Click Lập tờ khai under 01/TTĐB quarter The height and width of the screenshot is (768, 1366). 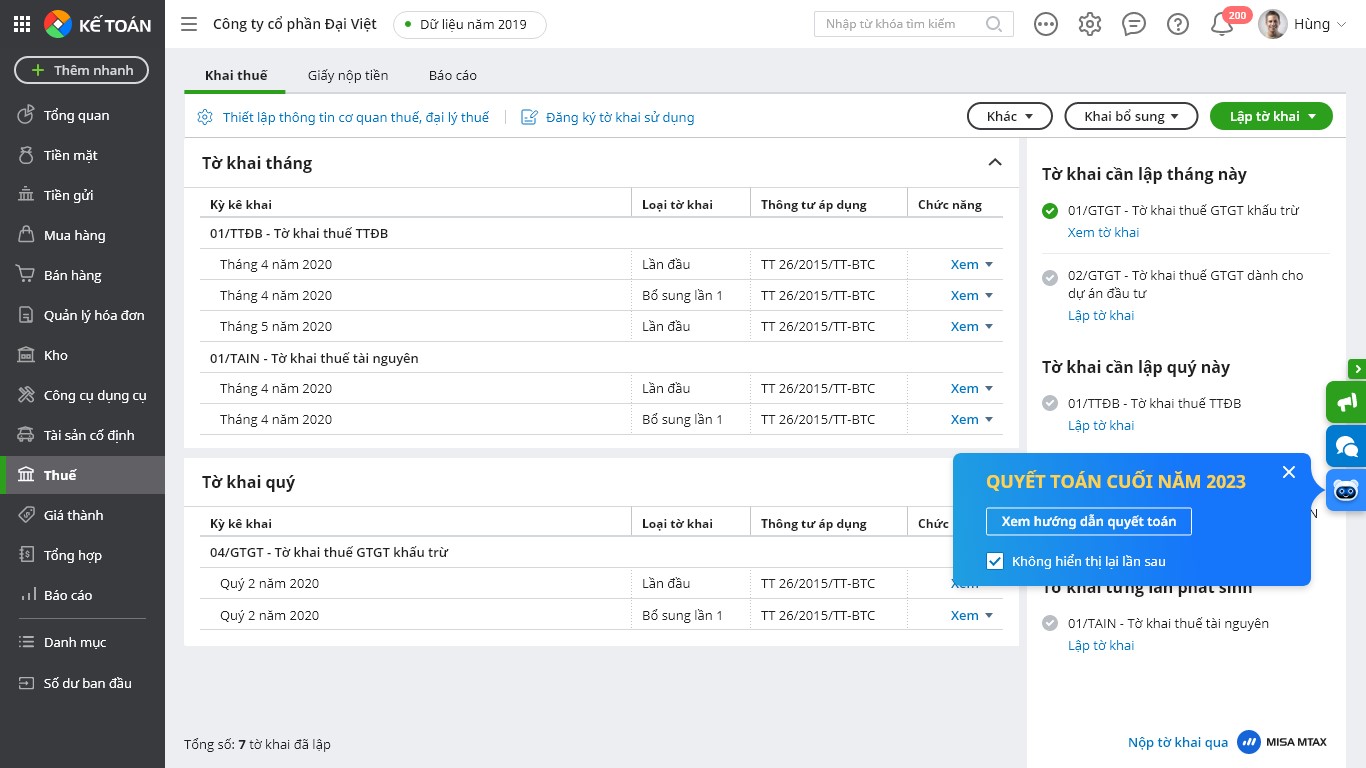pos(1101,425)
